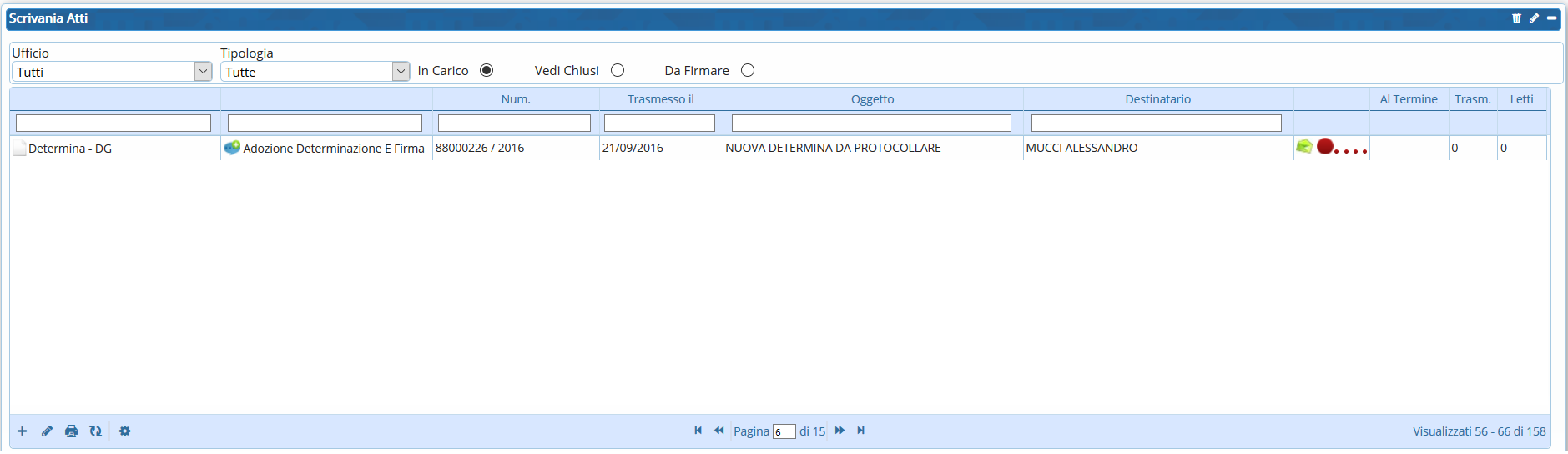
Task: Click the pencil icon in title bar
Action: [1534, 18]
